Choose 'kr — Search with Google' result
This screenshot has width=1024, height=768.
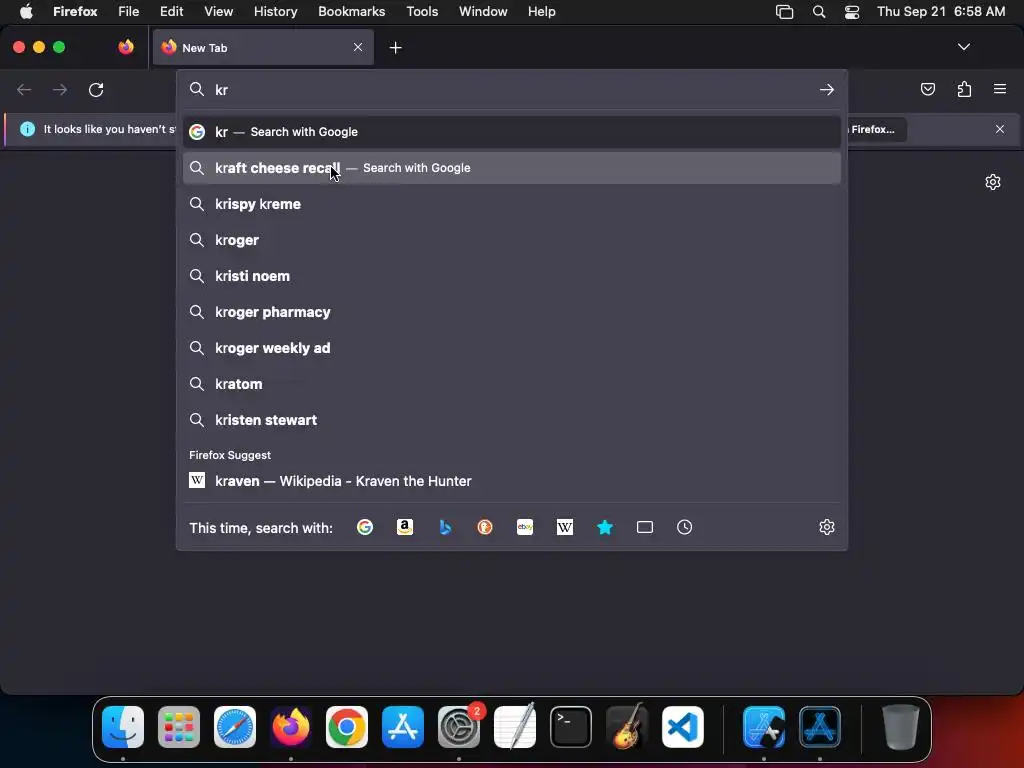tap(511, 132)
